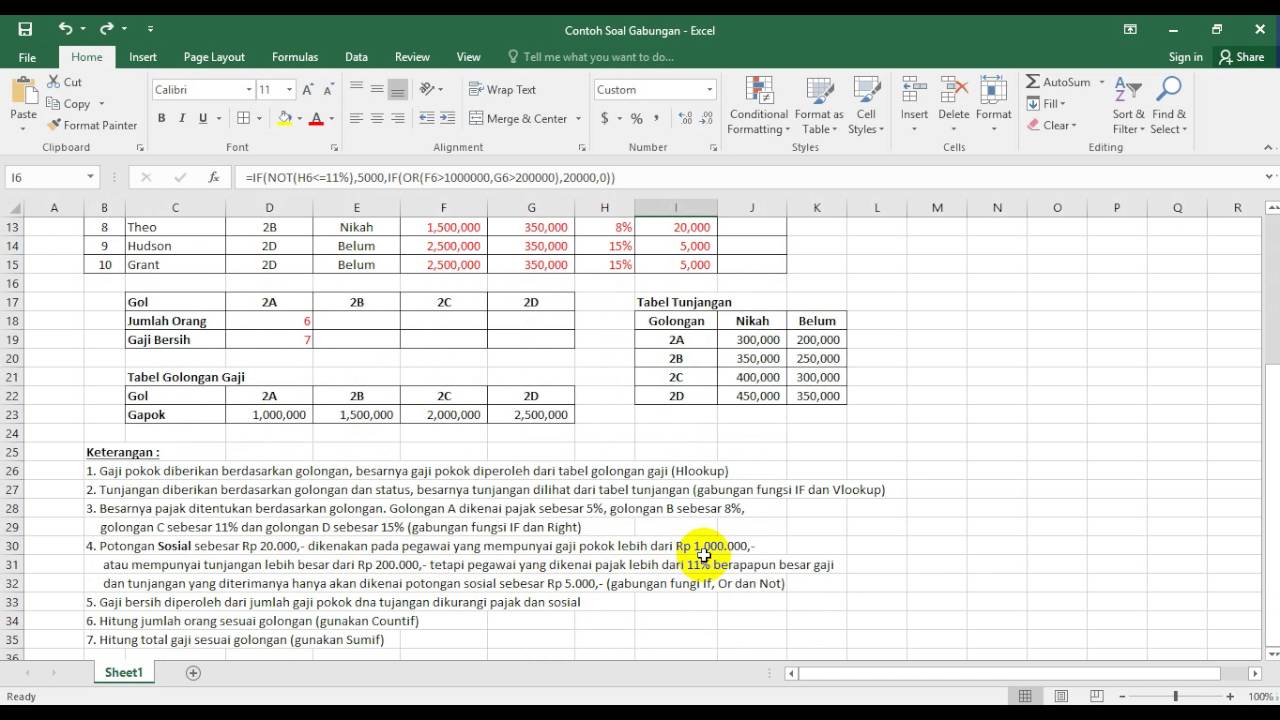This screenshot has height=720, width=1280.
Task: Click the fill color paint bucket
Action: [x=285, y=118]
